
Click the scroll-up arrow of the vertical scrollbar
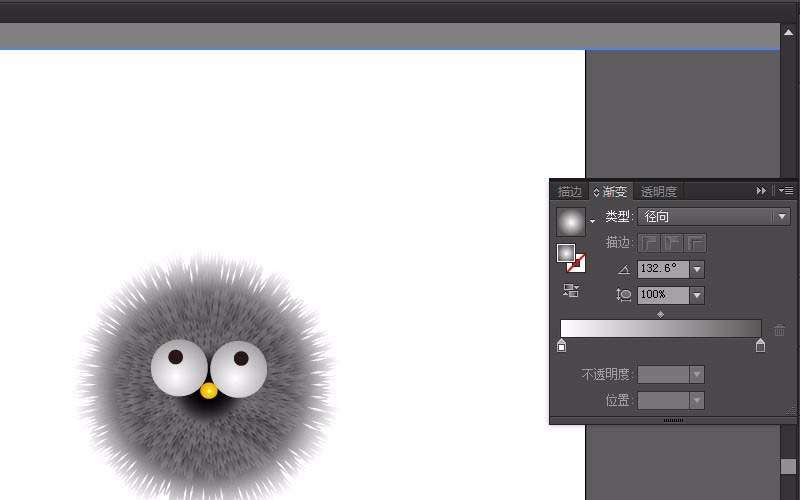click(x=788, y=32)
